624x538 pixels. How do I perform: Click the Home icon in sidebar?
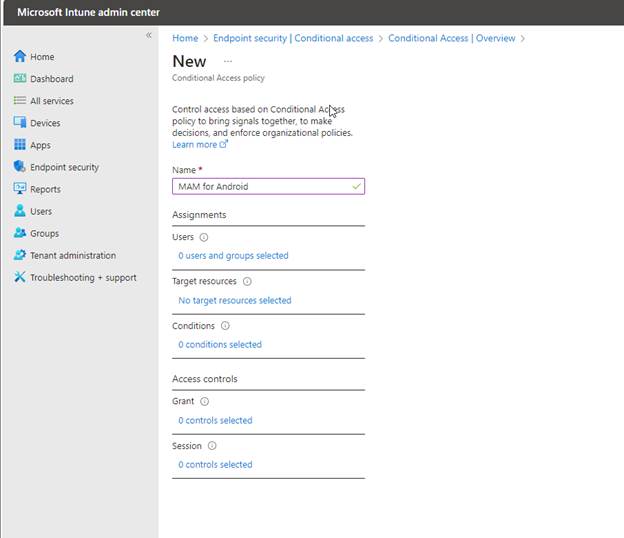[x=20, y=57]
